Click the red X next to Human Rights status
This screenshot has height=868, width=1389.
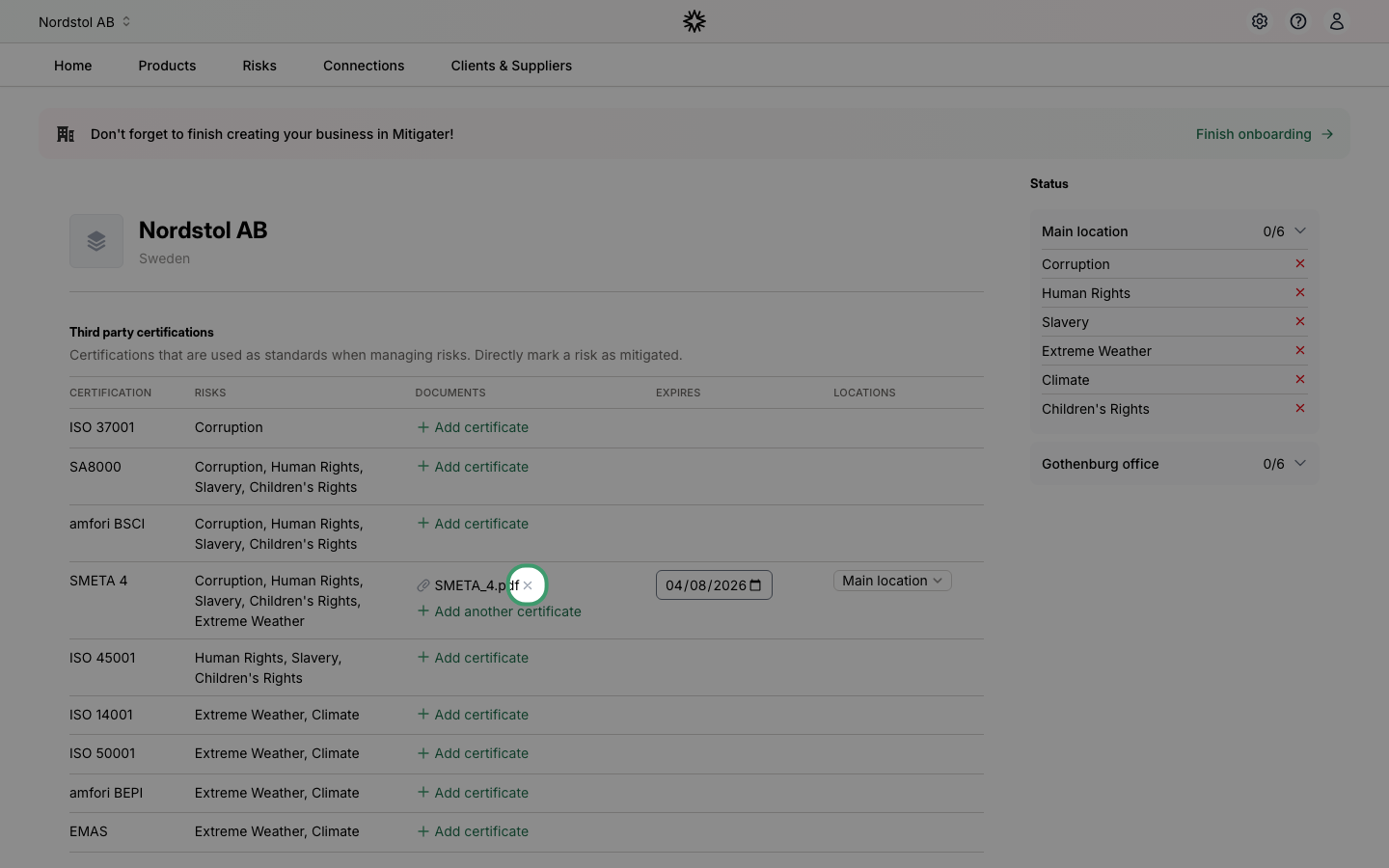pos(1300,292)
